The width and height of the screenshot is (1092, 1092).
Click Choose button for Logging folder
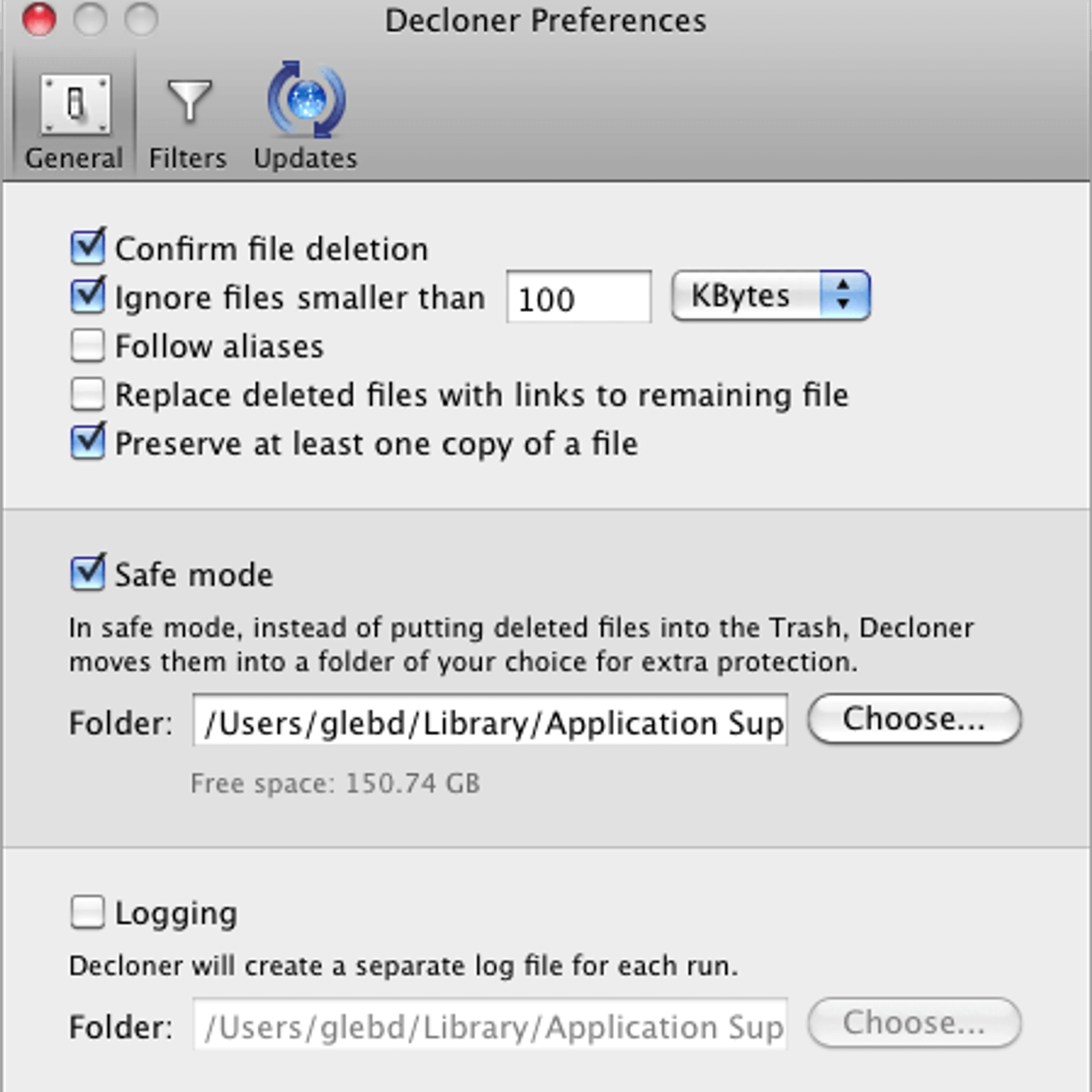[914, 1022]
